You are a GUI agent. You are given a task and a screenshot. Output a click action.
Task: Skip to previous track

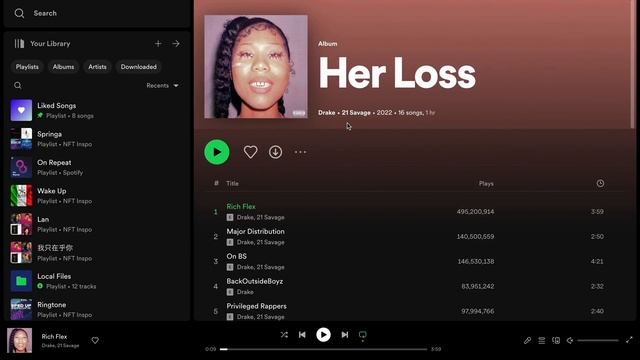(302, 335)
